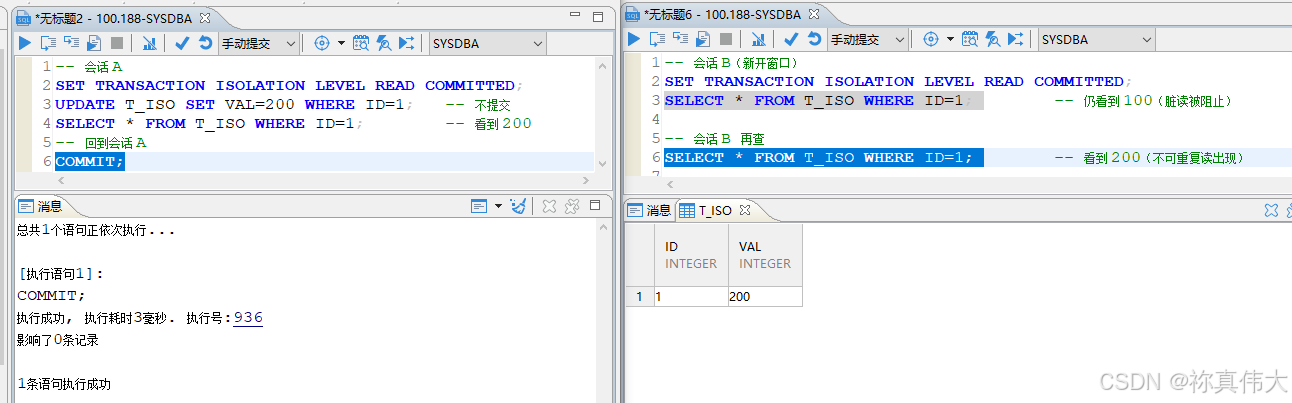Click the execute-file icon in the 无标题6 toolbar
Viewport: 1292px width, 403px height.
[x=703, y=39]
